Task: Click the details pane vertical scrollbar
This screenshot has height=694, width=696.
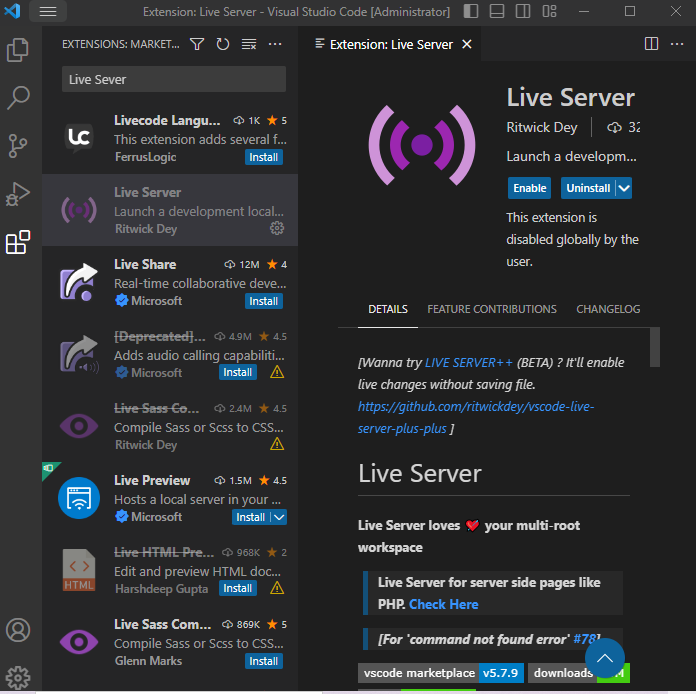Action: point(655,347)
